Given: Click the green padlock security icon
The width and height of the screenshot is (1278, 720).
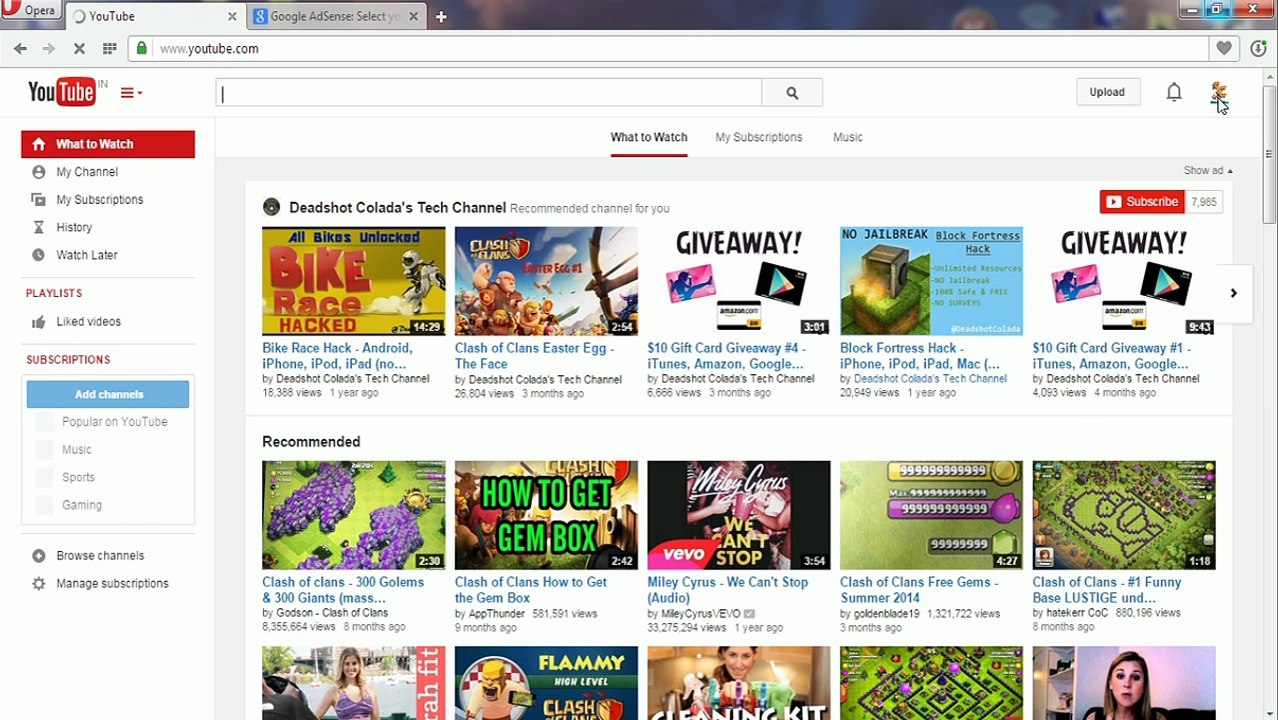Looking at the screenshot, I should (142, 48).
